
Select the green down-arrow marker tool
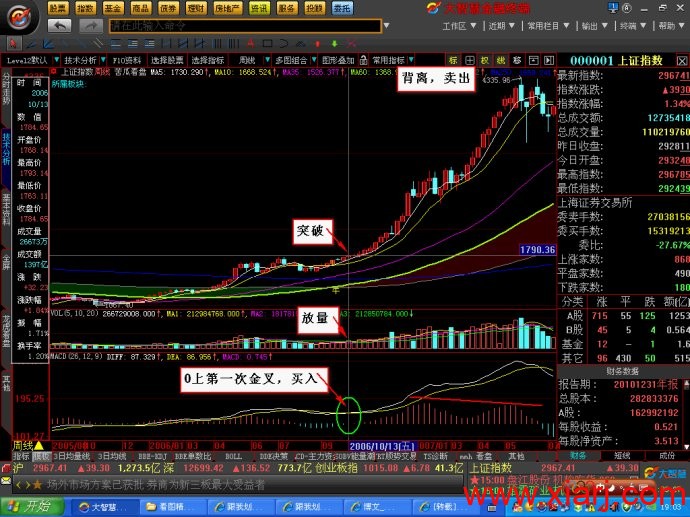pyautogui.click(x=334, y=44)
